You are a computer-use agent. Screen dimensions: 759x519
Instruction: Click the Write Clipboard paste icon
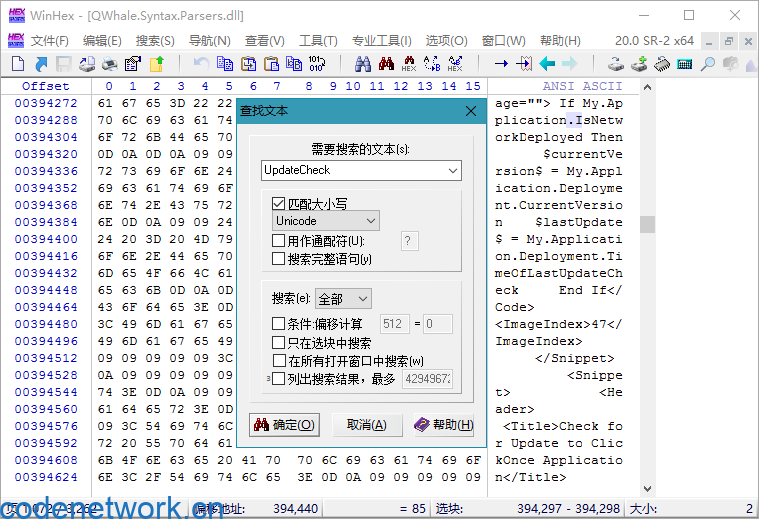272,63
